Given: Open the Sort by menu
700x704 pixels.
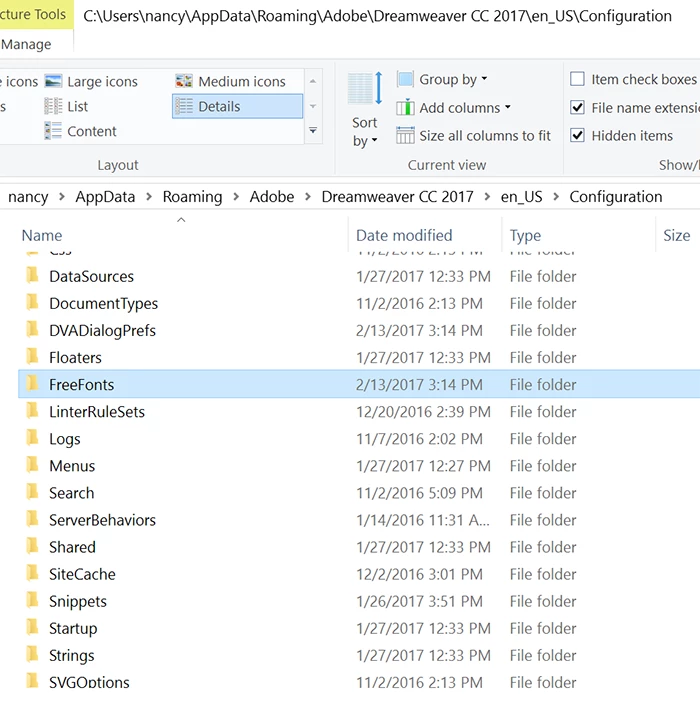Looking at the screenshot, I should [365, 110].
